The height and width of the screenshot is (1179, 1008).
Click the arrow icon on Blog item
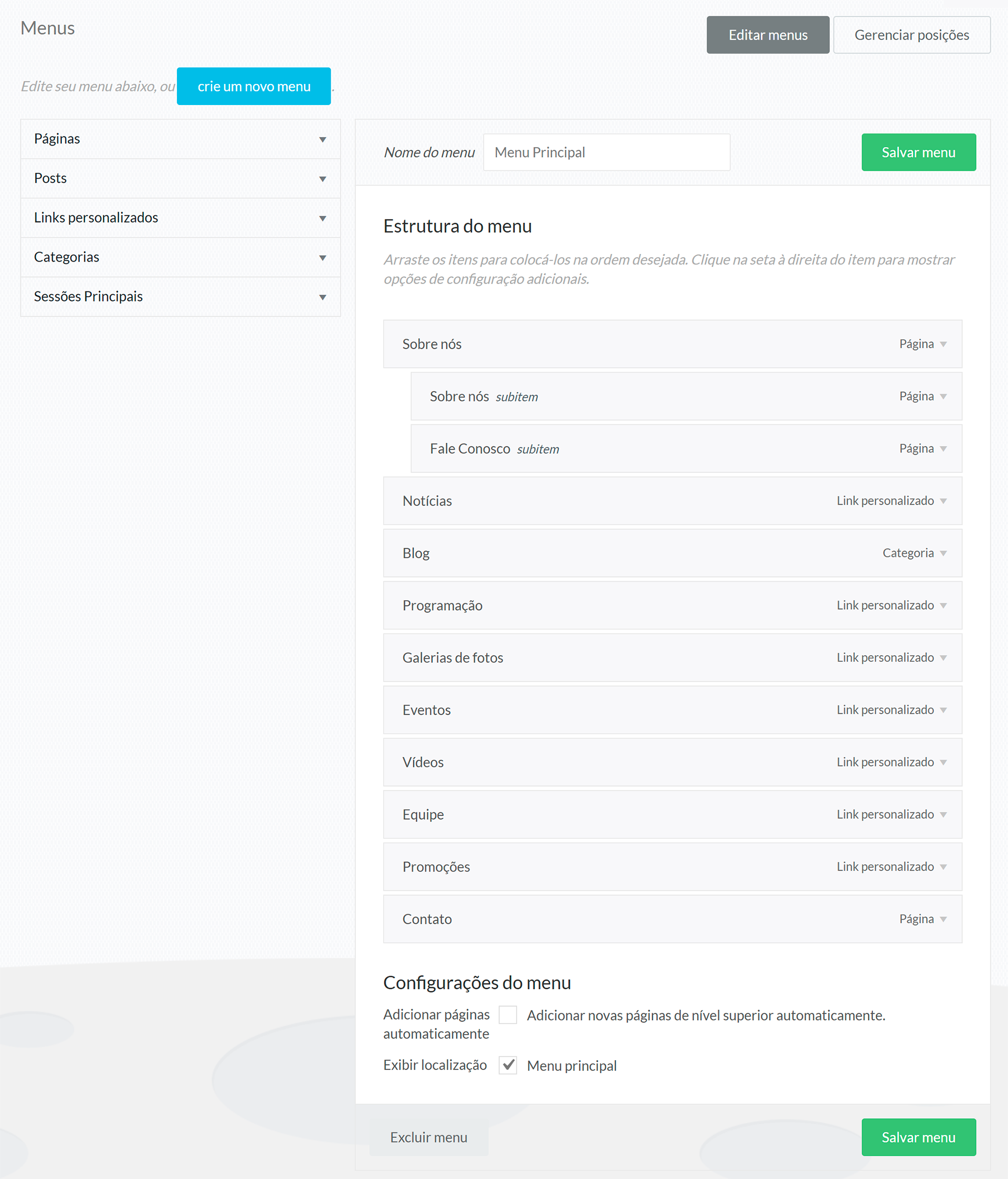tap(943, 554)
